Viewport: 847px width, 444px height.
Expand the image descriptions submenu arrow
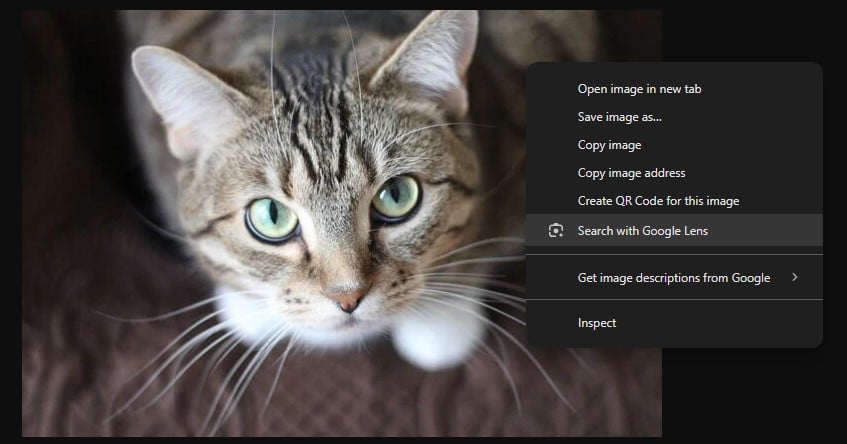pos(795,277)
